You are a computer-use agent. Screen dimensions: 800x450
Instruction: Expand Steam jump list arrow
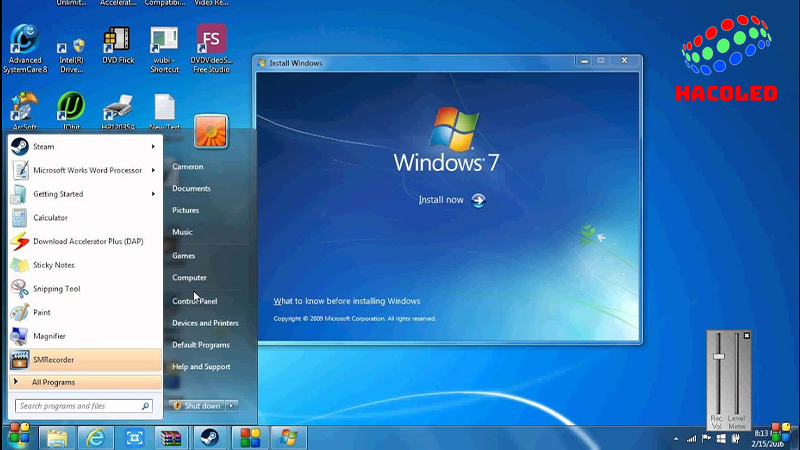tap(153, 146)
